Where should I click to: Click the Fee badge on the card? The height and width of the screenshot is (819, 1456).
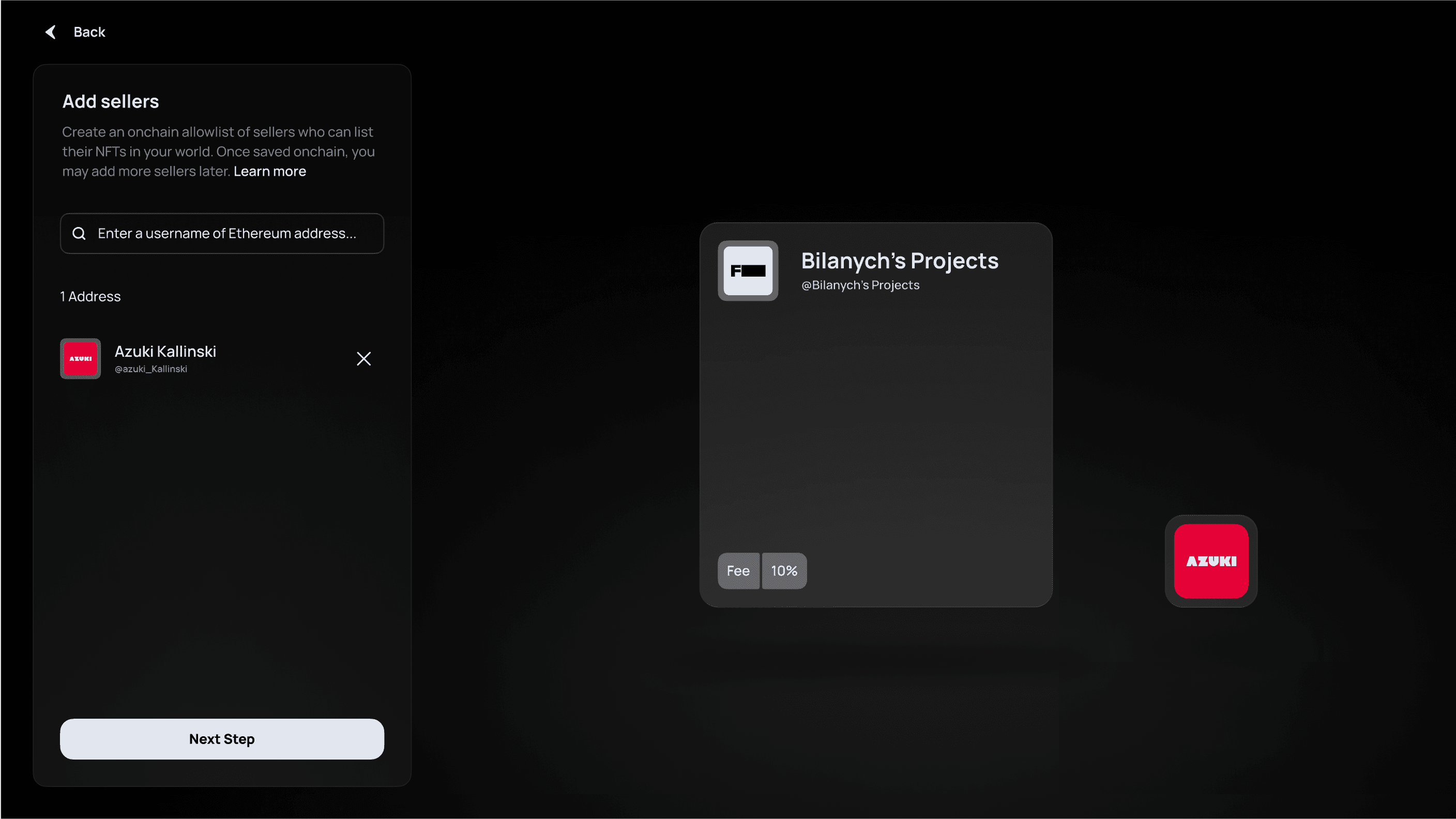[738, 571]
